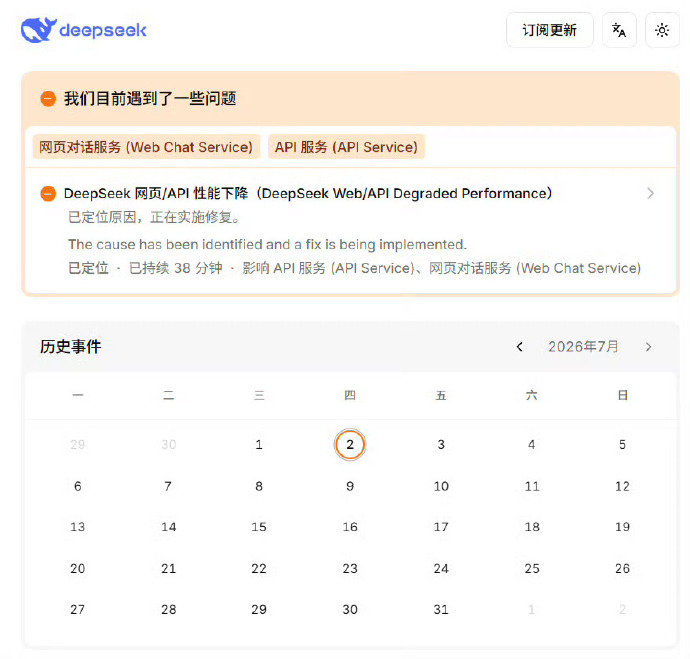Open the Degraded Performance incident title
This screenshot has width=690, height=659.
pos(308,194)
